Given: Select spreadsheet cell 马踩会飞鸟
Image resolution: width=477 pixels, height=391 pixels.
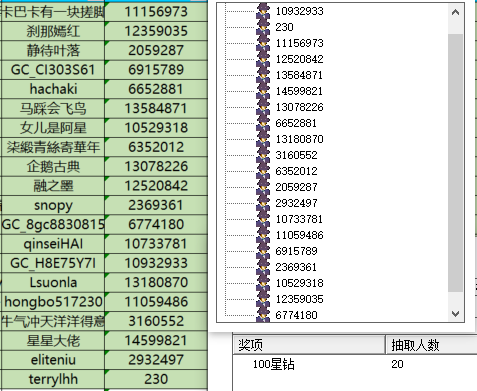Looking at the screenshot, I should tap(53, 109).
